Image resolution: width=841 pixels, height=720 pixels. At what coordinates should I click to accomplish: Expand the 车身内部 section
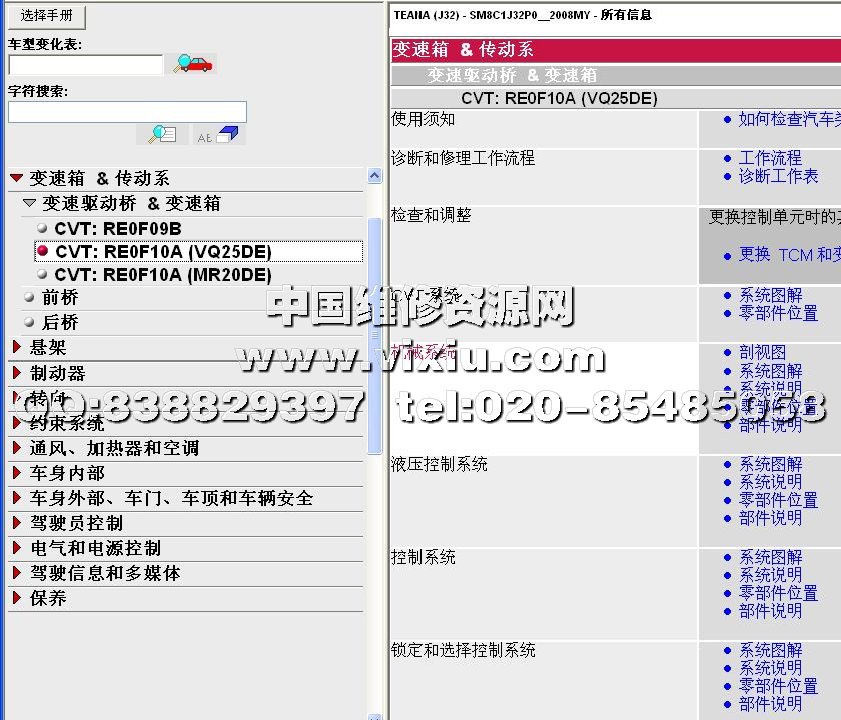pos(17,473)
